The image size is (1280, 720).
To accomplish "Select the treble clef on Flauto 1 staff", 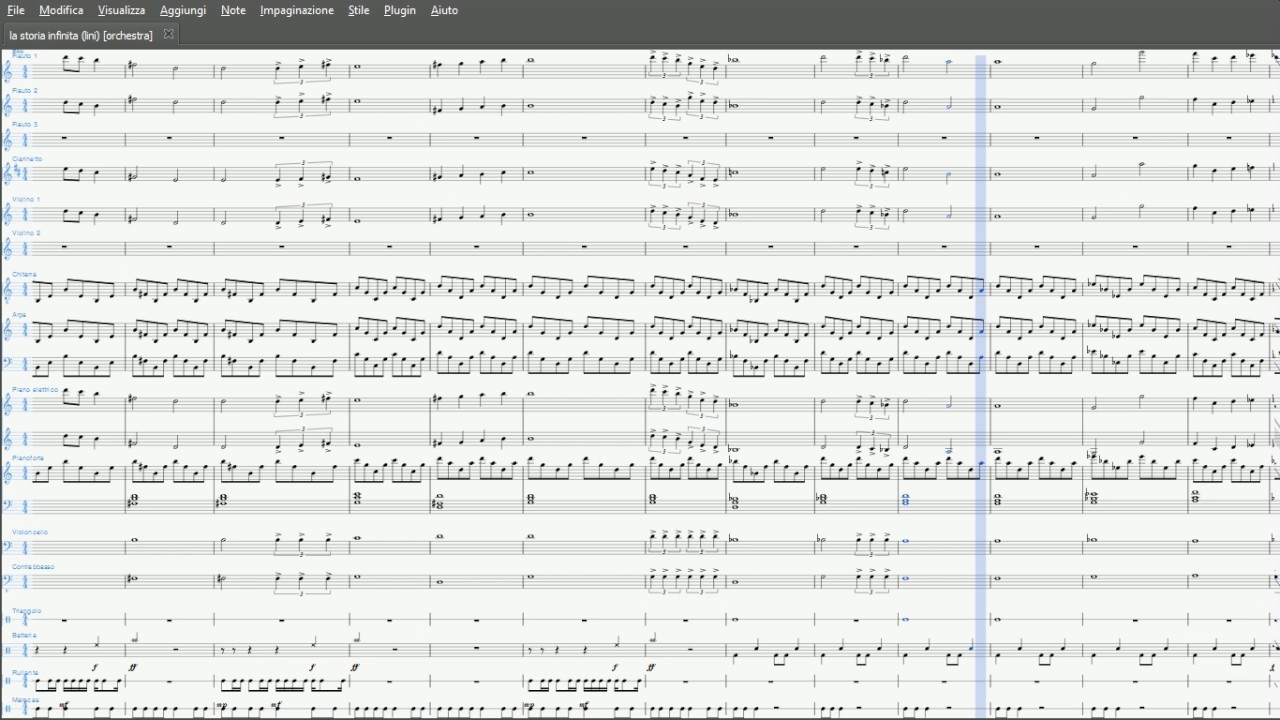I will tap(9, 70).
